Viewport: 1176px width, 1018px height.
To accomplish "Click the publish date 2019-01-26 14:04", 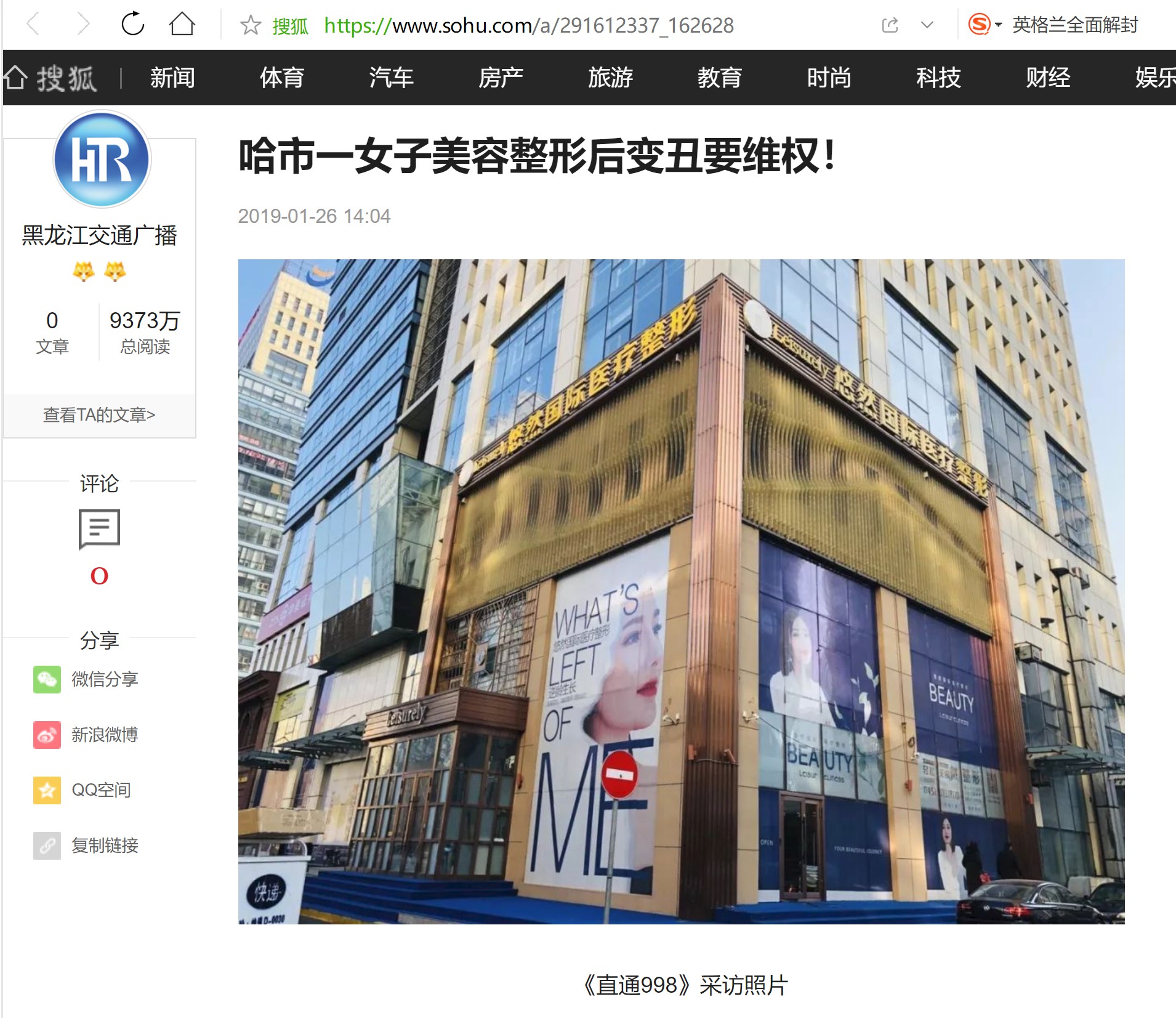I will [x=314, y=216].
